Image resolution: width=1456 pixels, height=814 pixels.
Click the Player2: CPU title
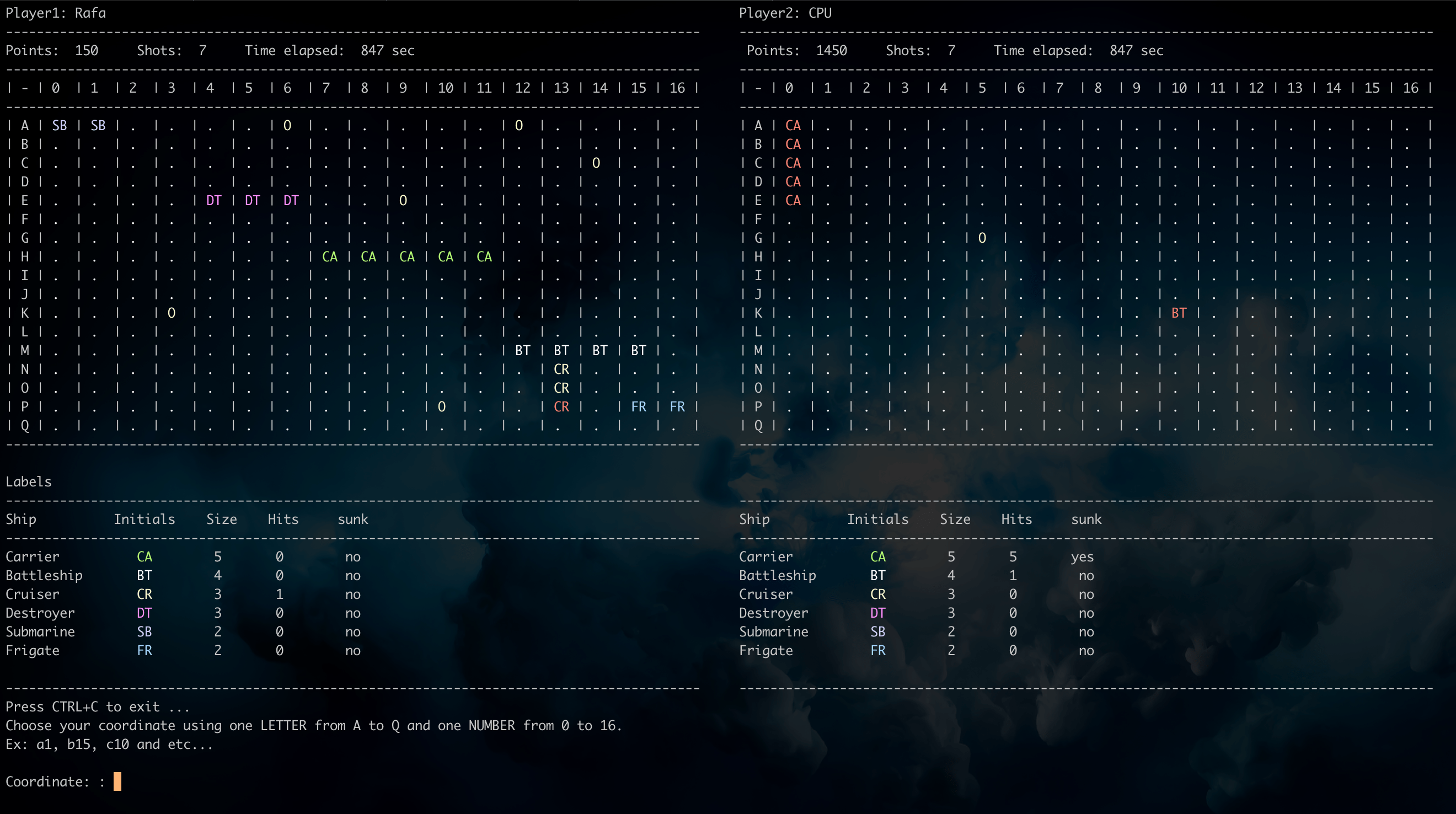coord(784,13)
